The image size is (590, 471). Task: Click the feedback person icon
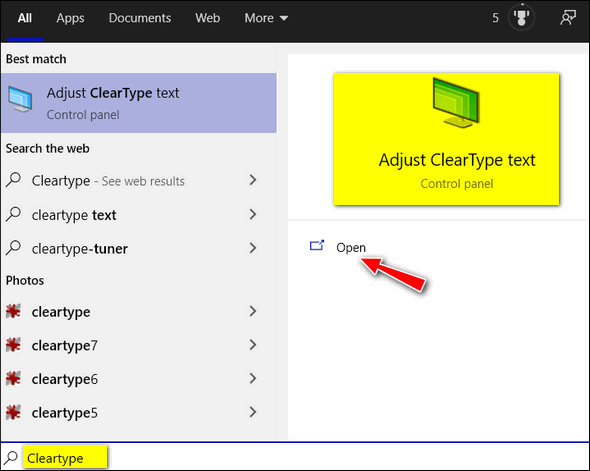(x=568, y=18)
